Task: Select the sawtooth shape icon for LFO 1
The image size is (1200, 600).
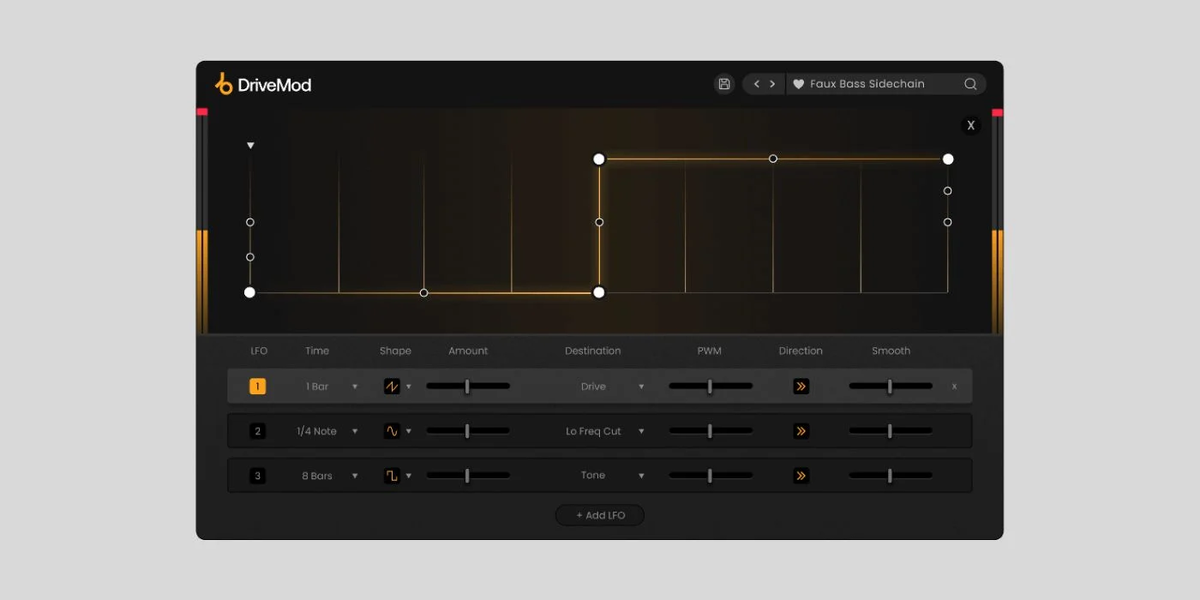Action: 392,386
